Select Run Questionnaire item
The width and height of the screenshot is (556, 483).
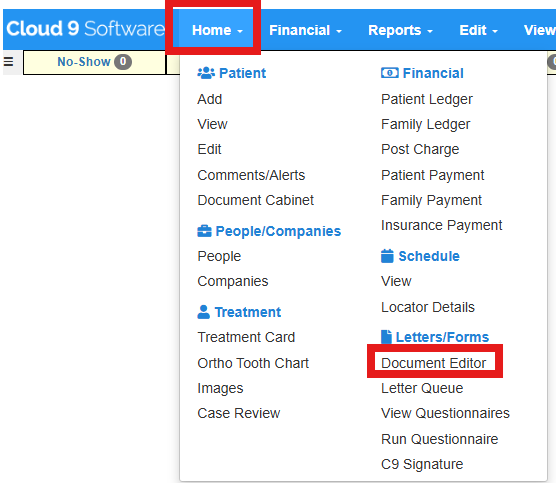tap(439, 439)
